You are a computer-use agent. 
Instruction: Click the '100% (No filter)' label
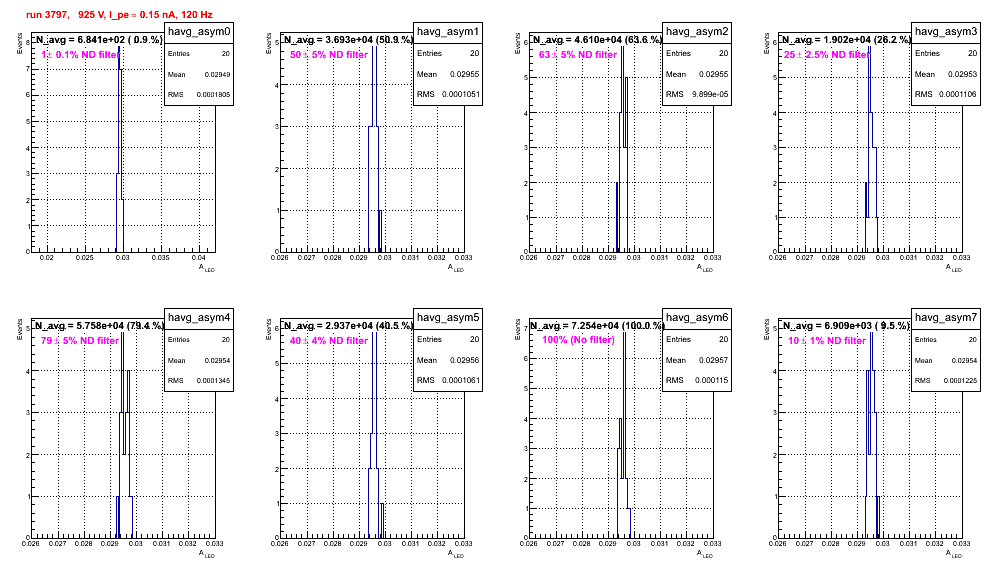pyautogui.click(x=578, y=340)
